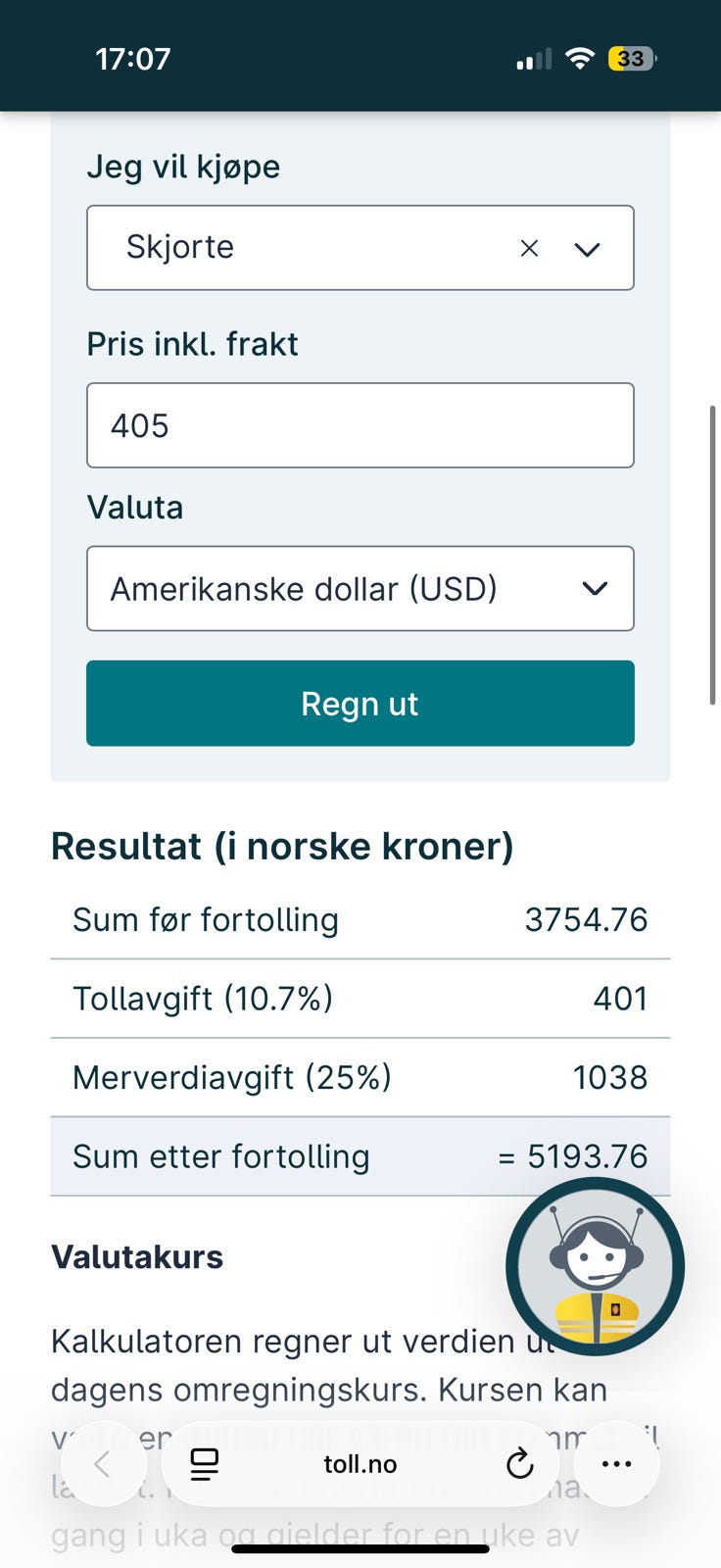
Task: Select the Sum etter fortolling result row
Action: point(360,1156)
